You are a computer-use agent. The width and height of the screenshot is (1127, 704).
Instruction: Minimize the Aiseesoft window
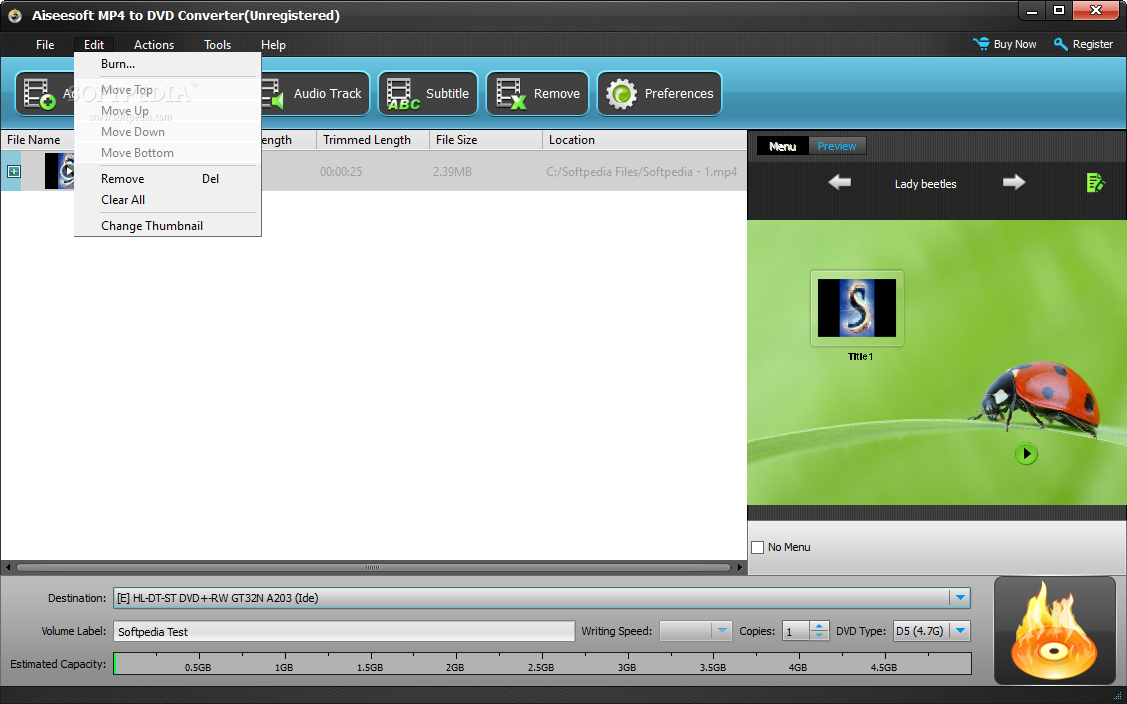pos(1033,11)
